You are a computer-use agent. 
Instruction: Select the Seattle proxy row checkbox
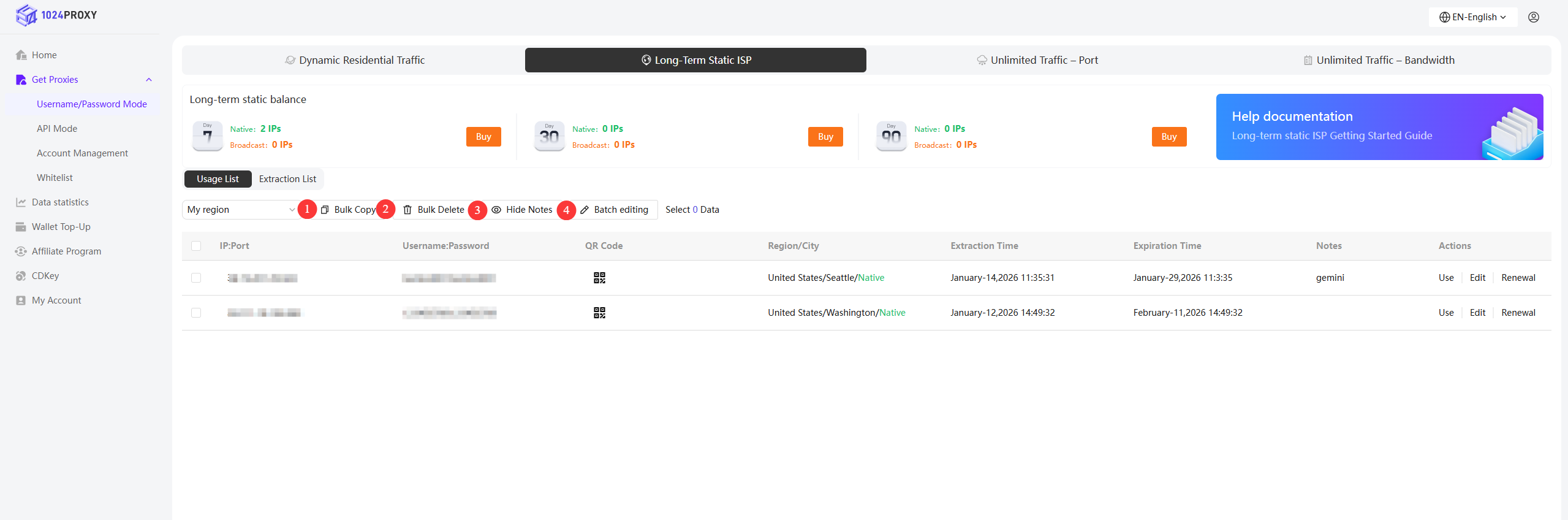[x=196, y=278]
